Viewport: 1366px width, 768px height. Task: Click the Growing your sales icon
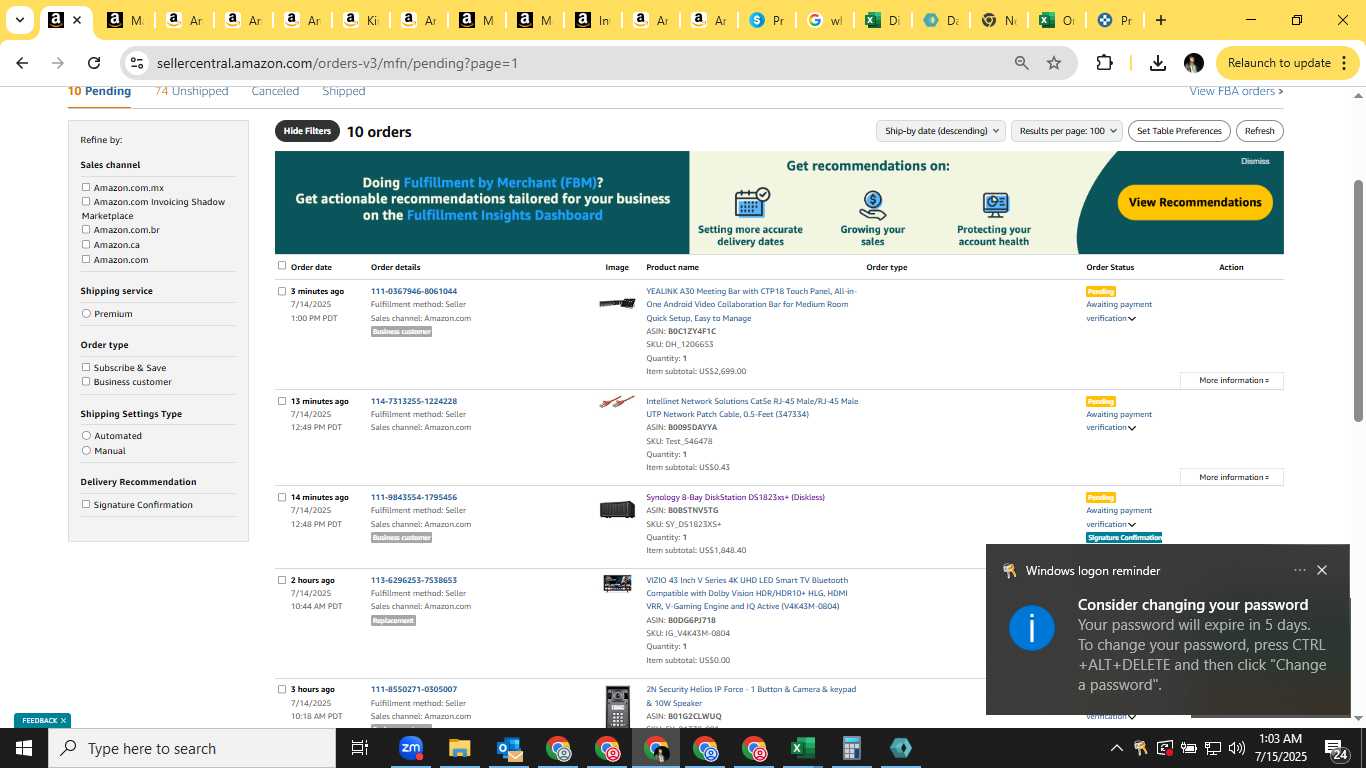pos(872,204)
